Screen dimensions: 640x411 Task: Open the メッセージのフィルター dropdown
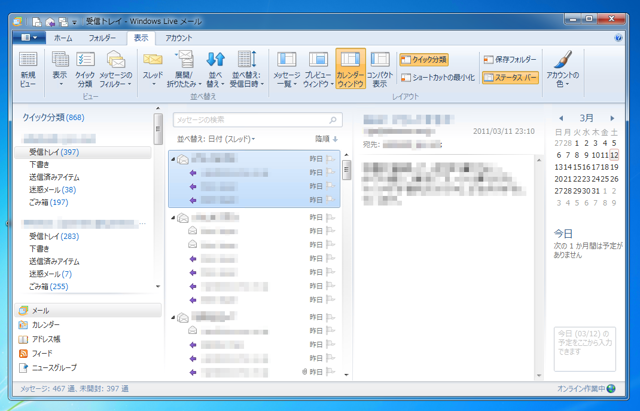pos(116,70)
